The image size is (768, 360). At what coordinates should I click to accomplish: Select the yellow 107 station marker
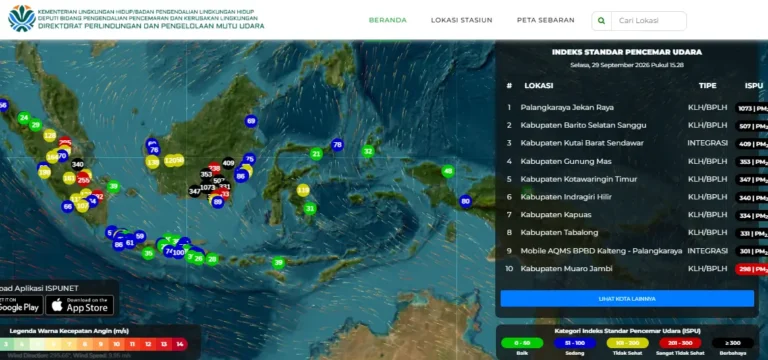click(x=82, y=206)
